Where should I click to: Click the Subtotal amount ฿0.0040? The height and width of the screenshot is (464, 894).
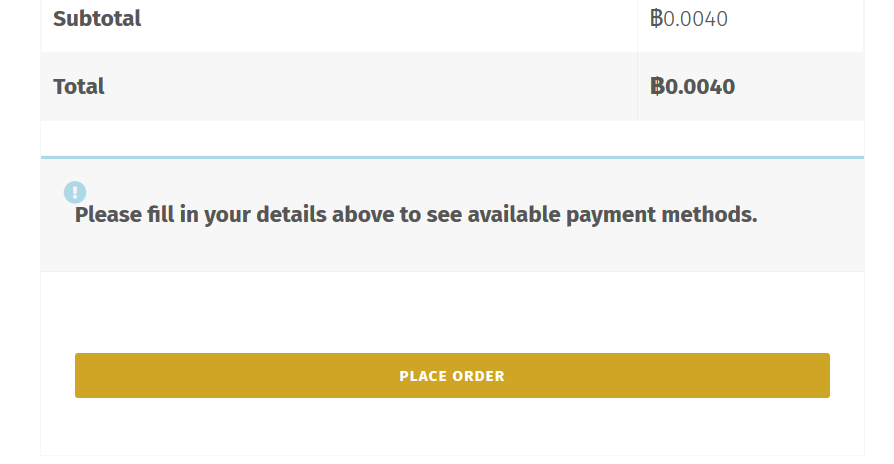[x=689, y=19]
